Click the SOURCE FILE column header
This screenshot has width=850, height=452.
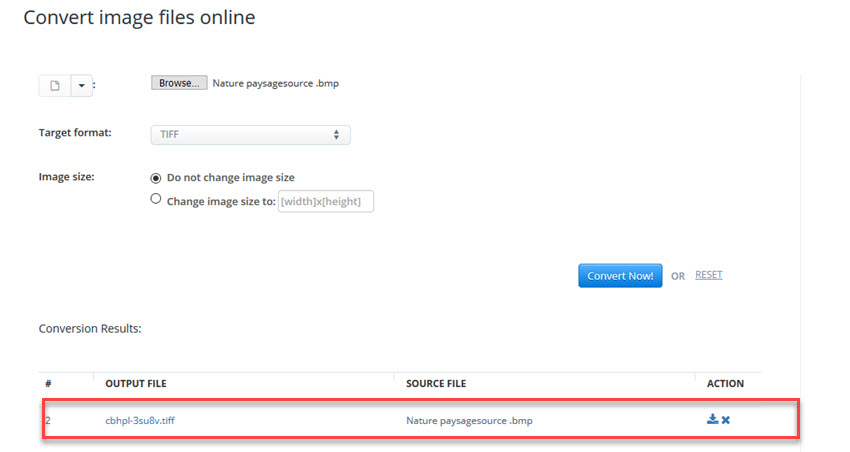(x=436, y=384)
